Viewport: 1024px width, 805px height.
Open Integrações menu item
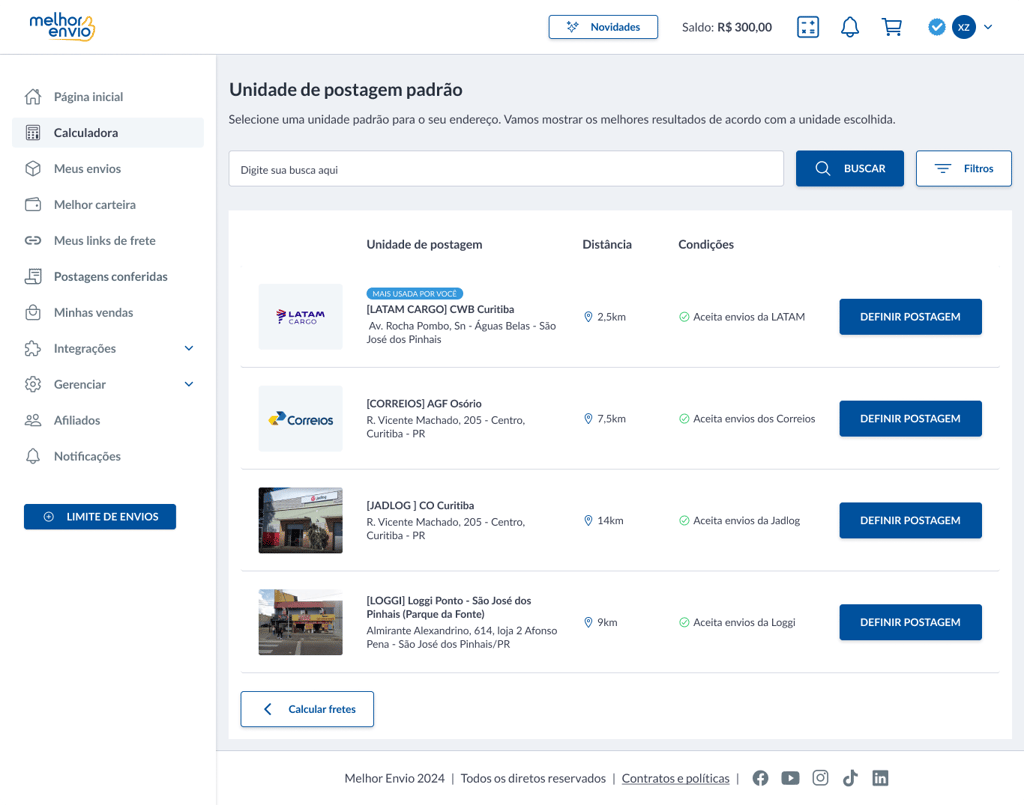(84, 348)
